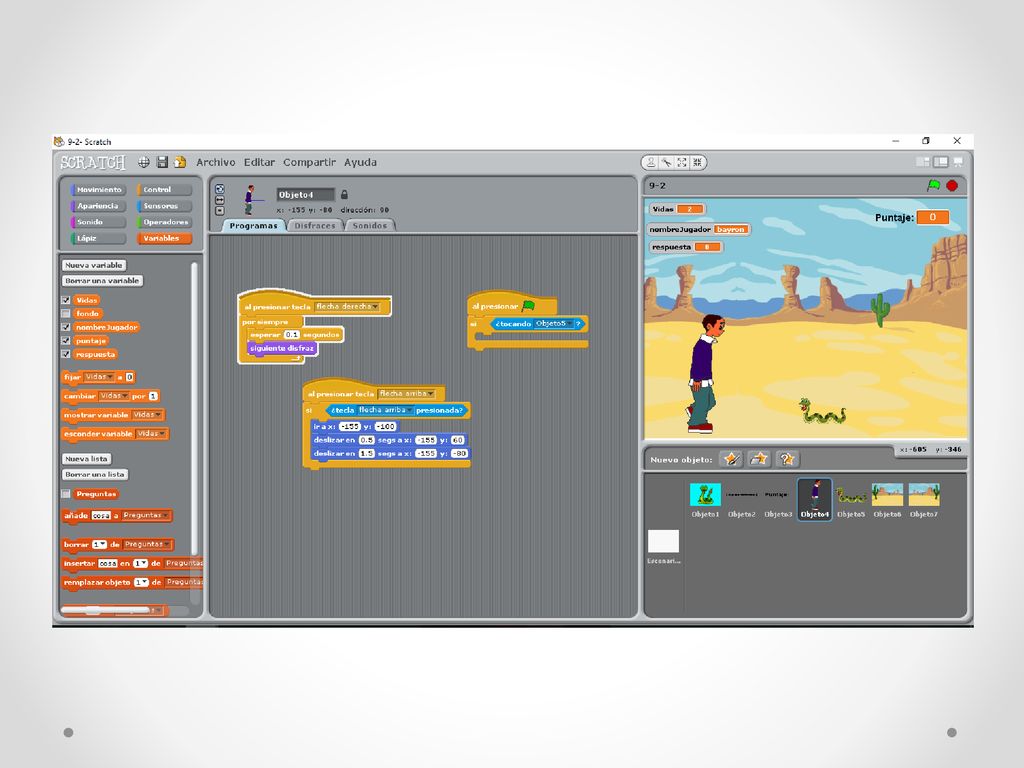Screen dimensions: 1024x768
Task: Switch to small stage view mode
Action: click(923, 161)
